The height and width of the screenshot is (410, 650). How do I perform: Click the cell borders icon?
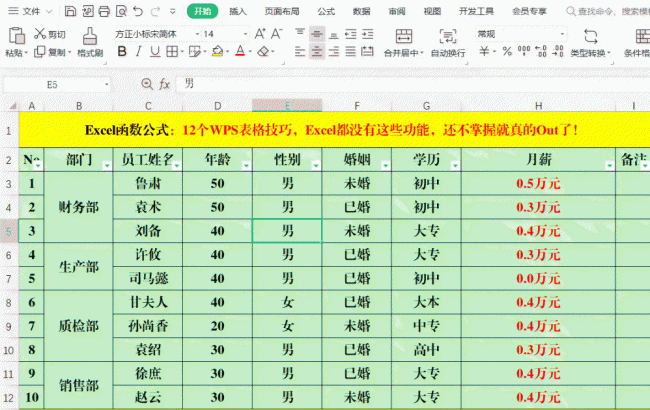[x=172, y=51]
